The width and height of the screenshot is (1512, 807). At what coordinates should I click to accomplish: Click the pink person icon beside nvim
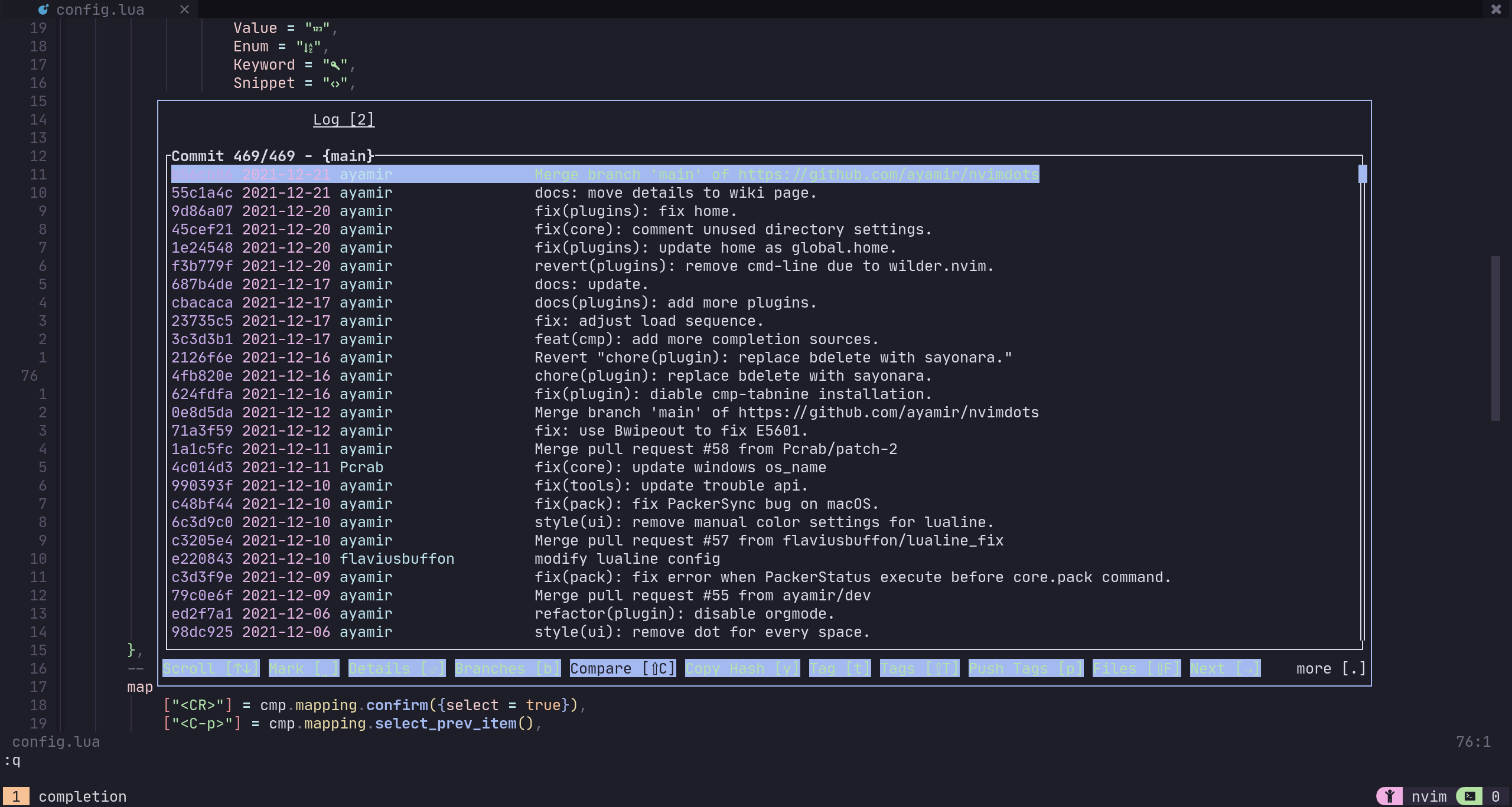pyautogui.click(x=1389, y=796)
